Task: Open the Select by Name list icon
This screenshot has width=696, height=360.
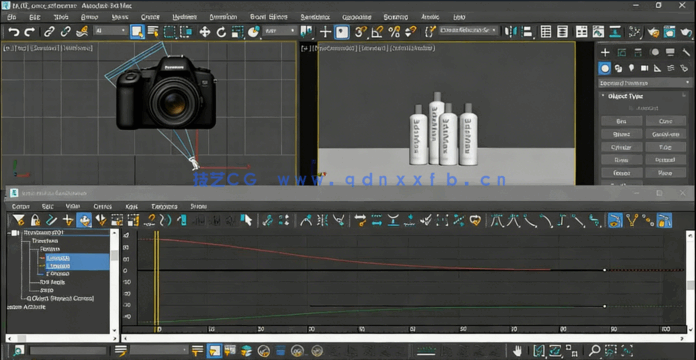Action: tap(153, 32)
